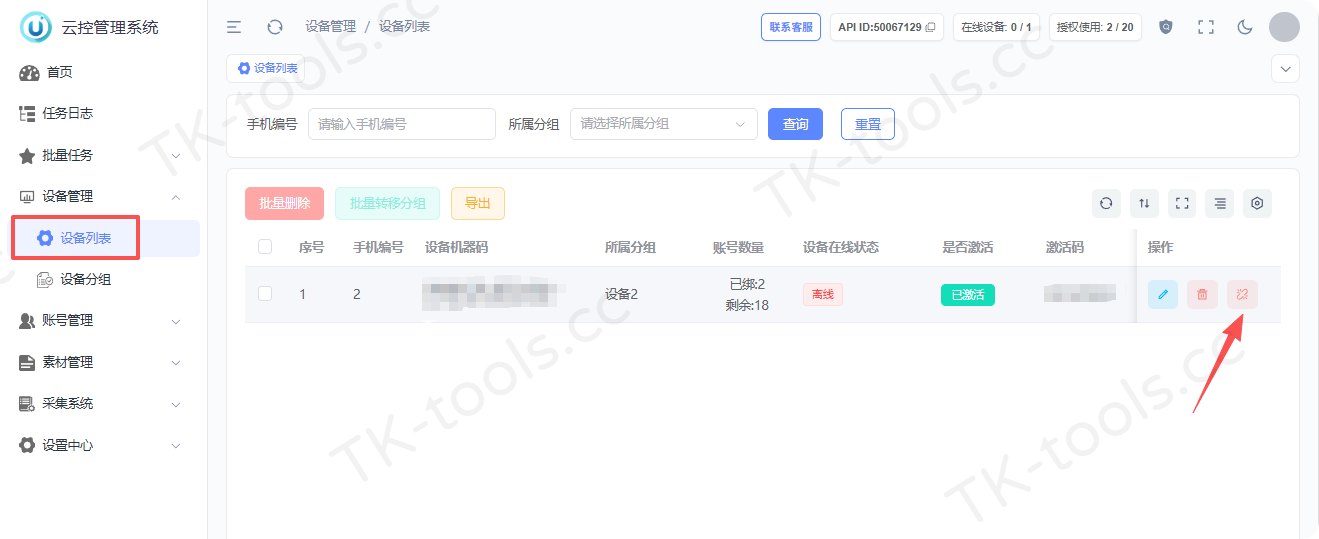Click the 离线 status tag

823,294
